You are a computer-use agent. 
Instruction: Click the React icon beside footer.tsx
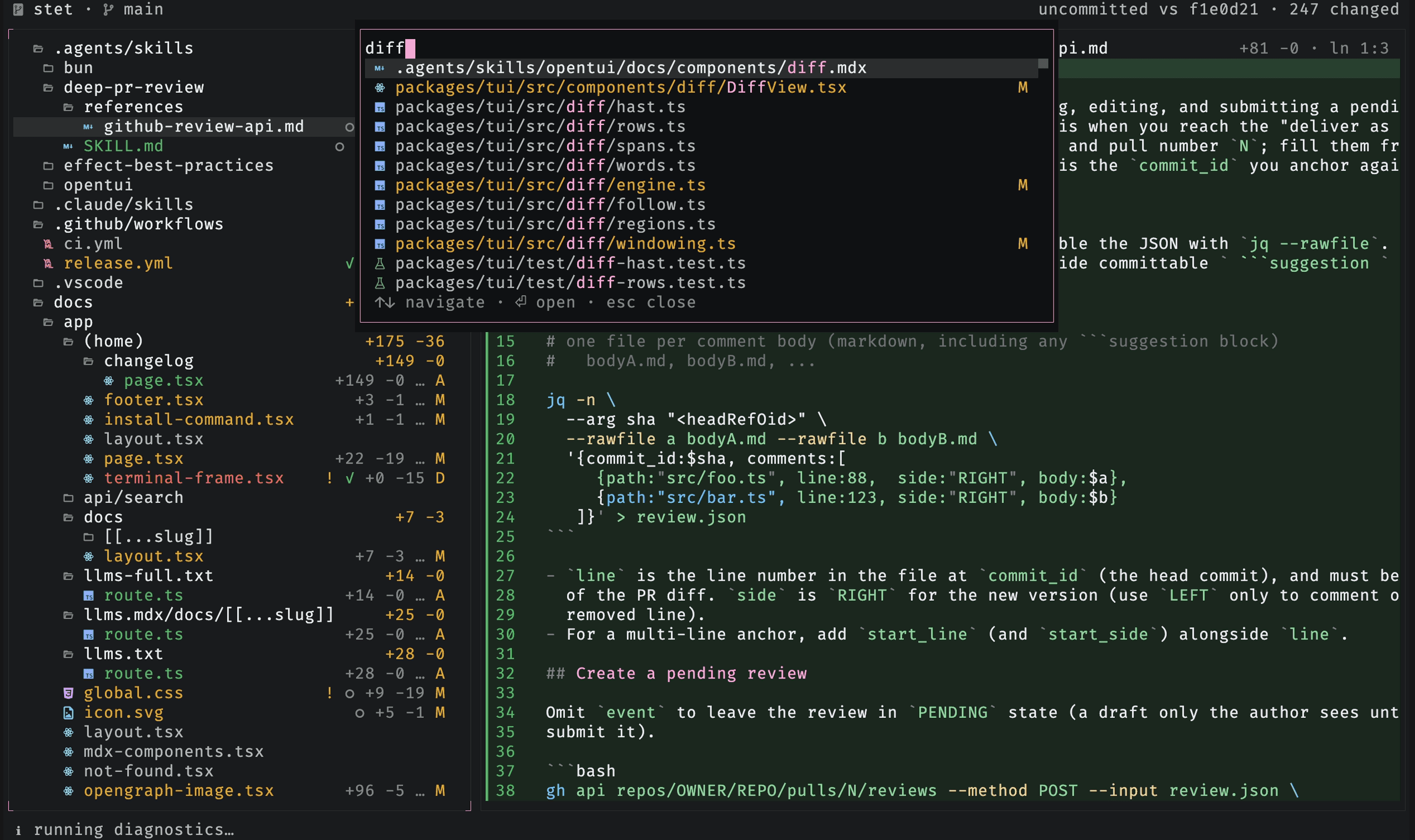[x=88, y=400]
